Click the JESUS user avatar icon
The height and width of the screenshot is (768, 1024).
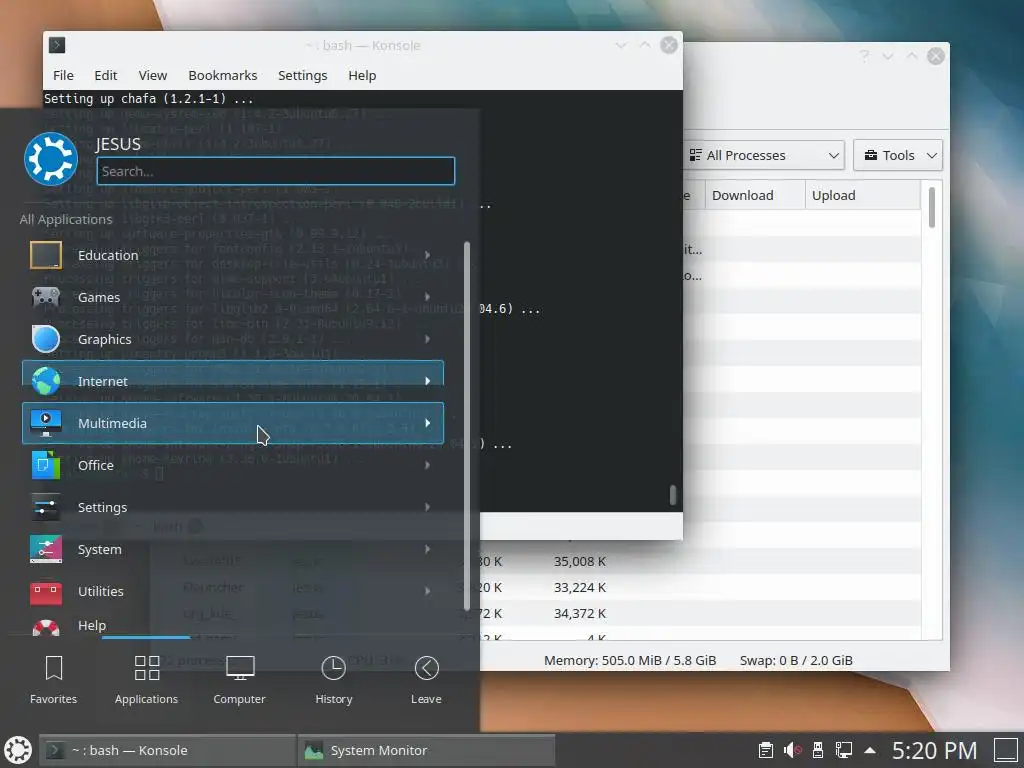(x=50, y=159)
